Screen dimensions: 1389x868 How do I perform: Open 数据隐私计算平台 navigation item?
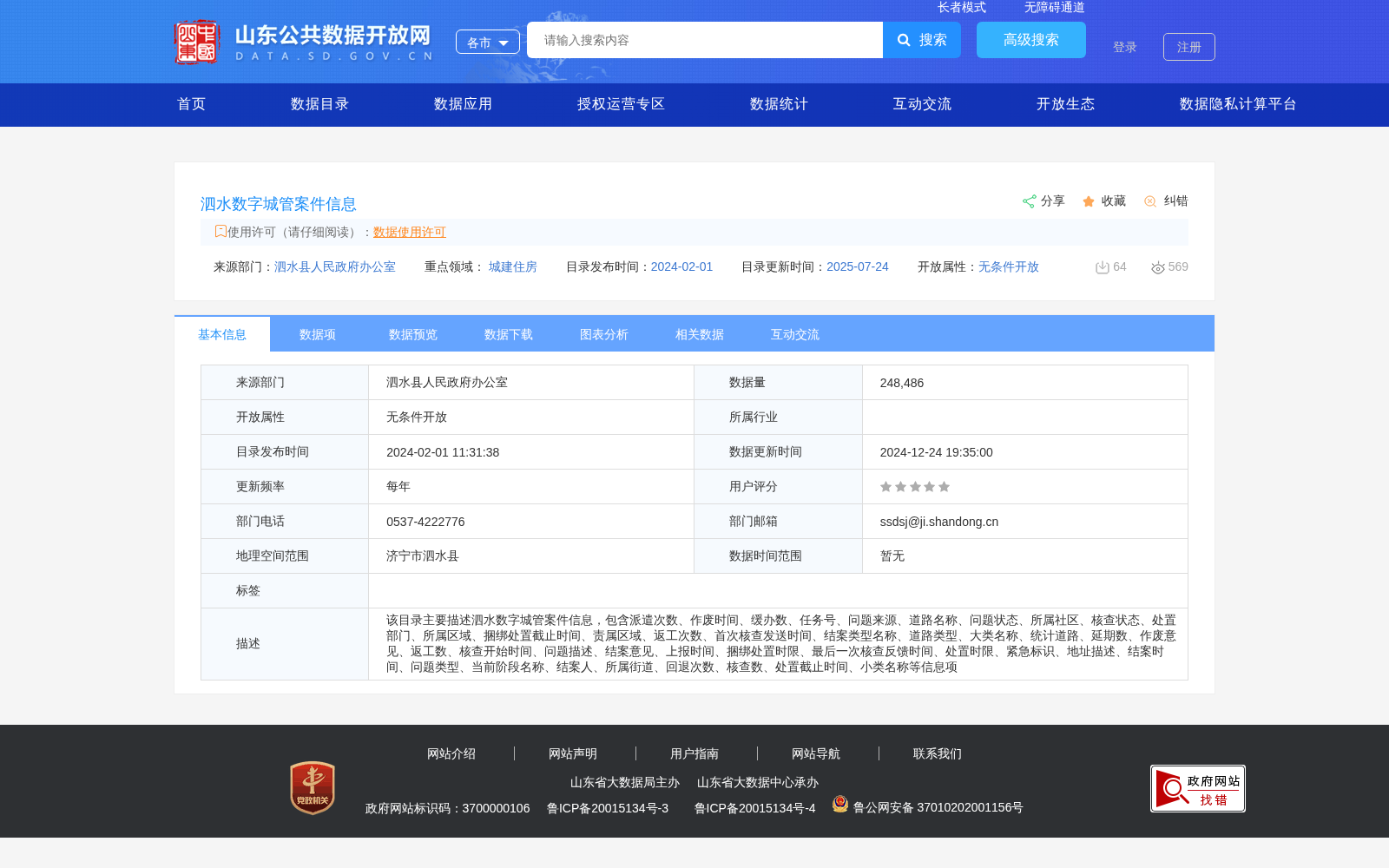coord(1238,104)
